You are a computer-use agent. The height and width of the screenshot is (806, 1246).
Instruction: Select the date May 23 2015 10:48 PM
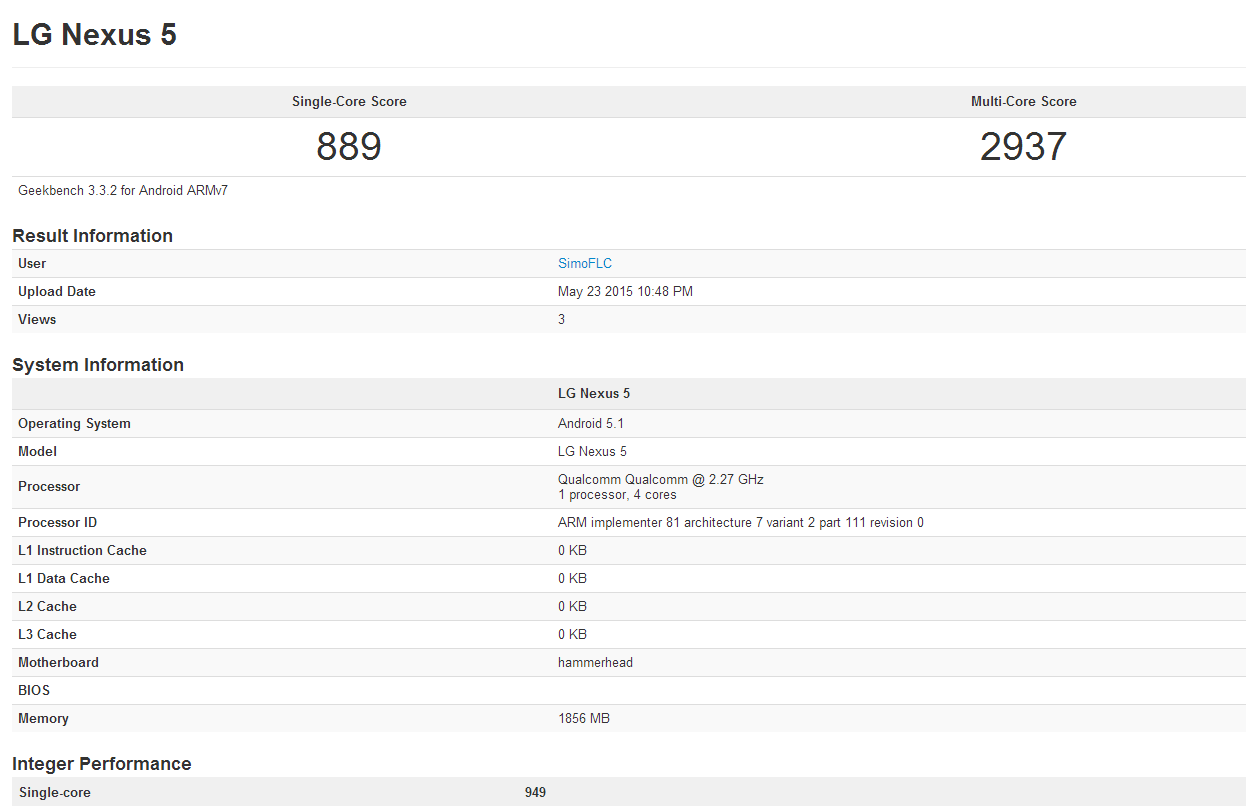(x=625, y=292)
